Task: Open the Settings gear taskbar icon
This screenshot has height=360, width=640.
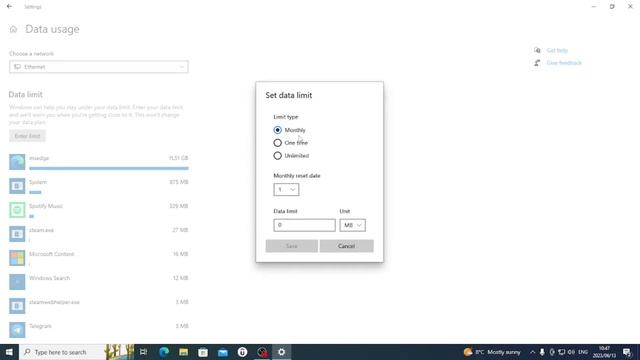Action: (281, 352)
